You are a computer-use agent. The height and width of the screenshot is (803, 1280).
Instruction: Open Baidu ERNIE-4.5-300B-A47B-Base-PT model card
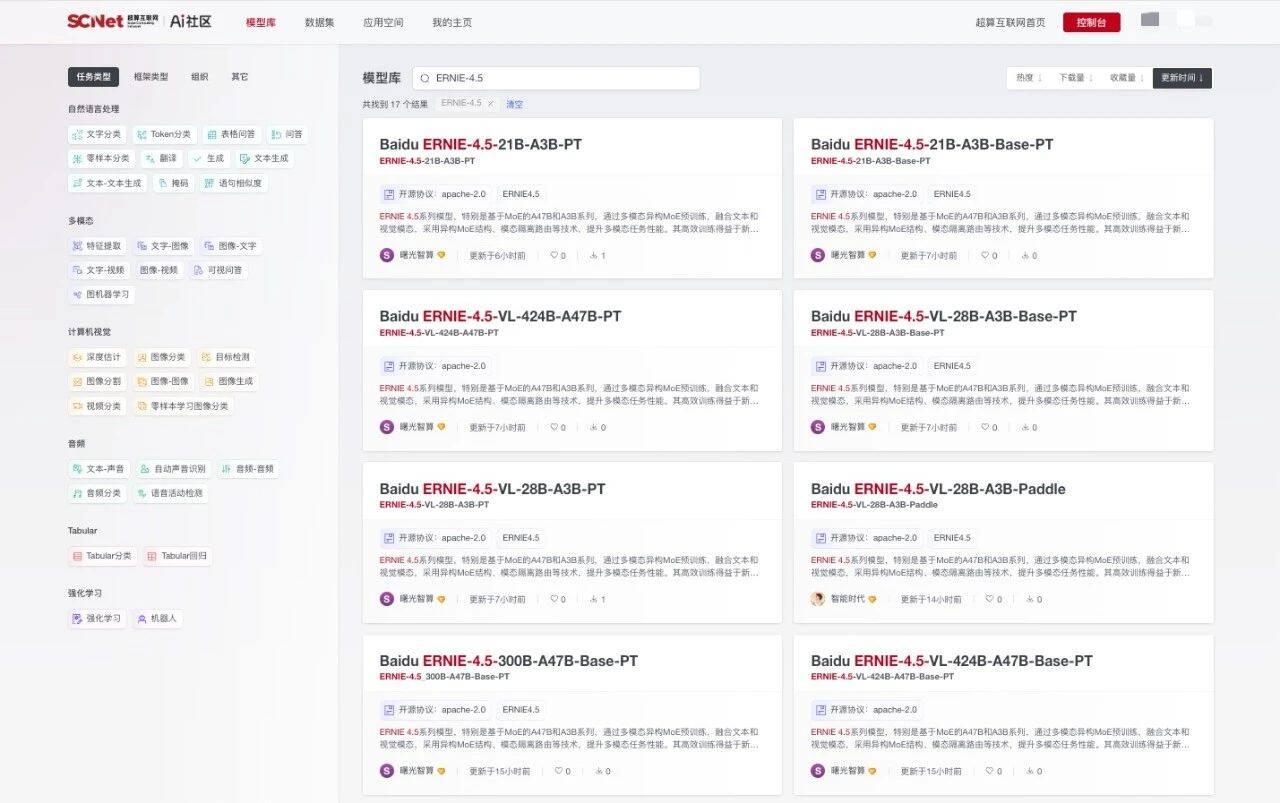pos(572,714)
